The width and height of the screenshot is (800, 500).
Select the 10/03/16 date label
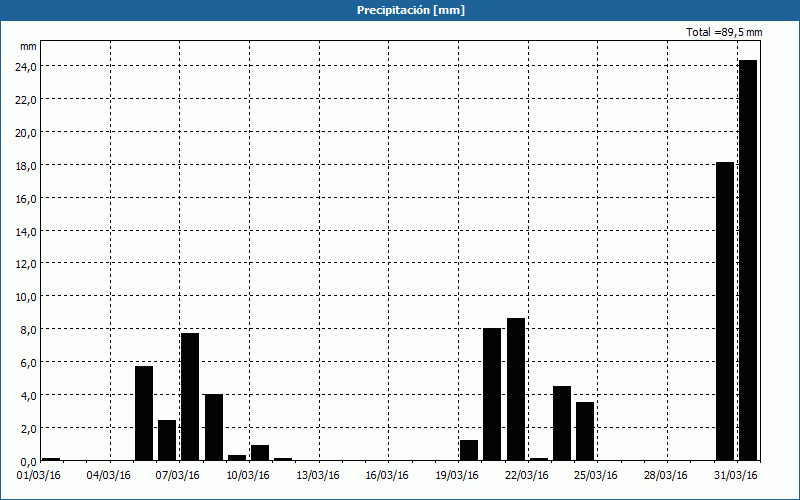247,476
